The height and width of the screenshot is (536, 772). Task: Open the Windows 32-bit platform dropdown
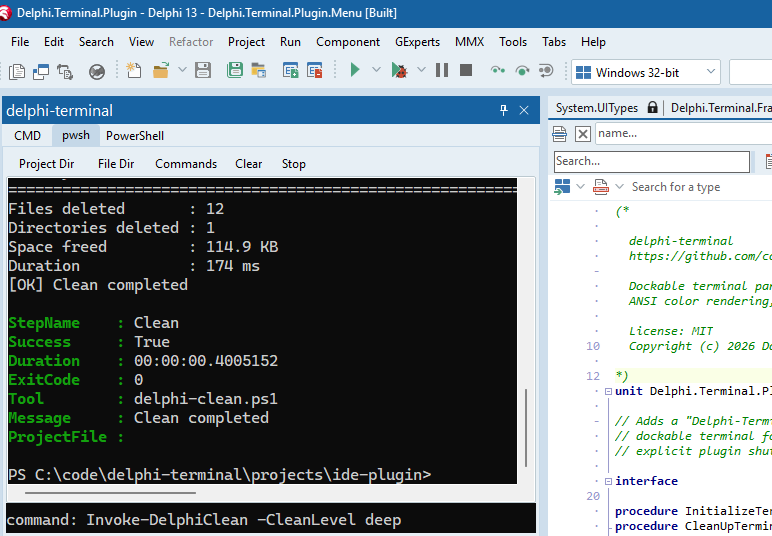pyautogui.click(x=645, y=72)
